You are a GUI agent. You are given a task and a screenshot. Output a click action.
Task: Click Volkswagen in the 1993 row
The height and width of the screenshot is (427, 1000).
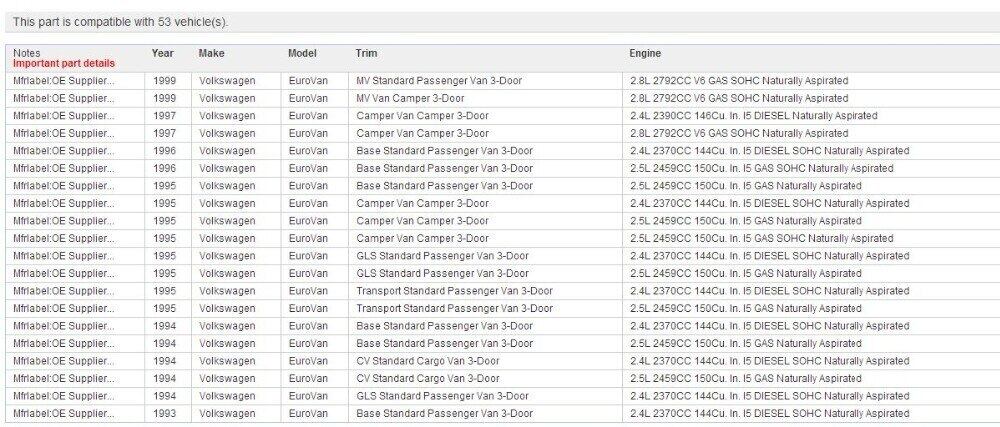coord(227,413)
